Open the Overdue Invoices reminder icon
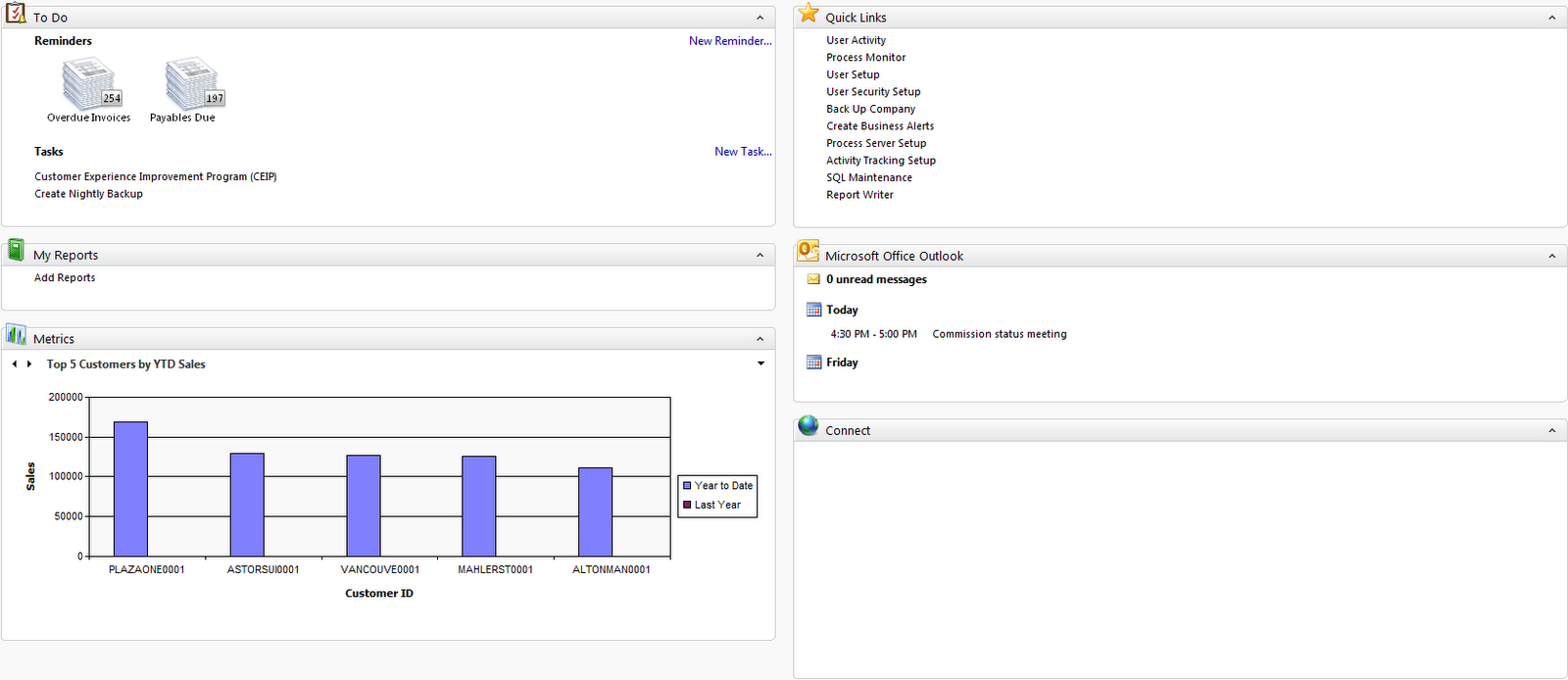This screenshot has height=680, width=1568. pos(91,83)
